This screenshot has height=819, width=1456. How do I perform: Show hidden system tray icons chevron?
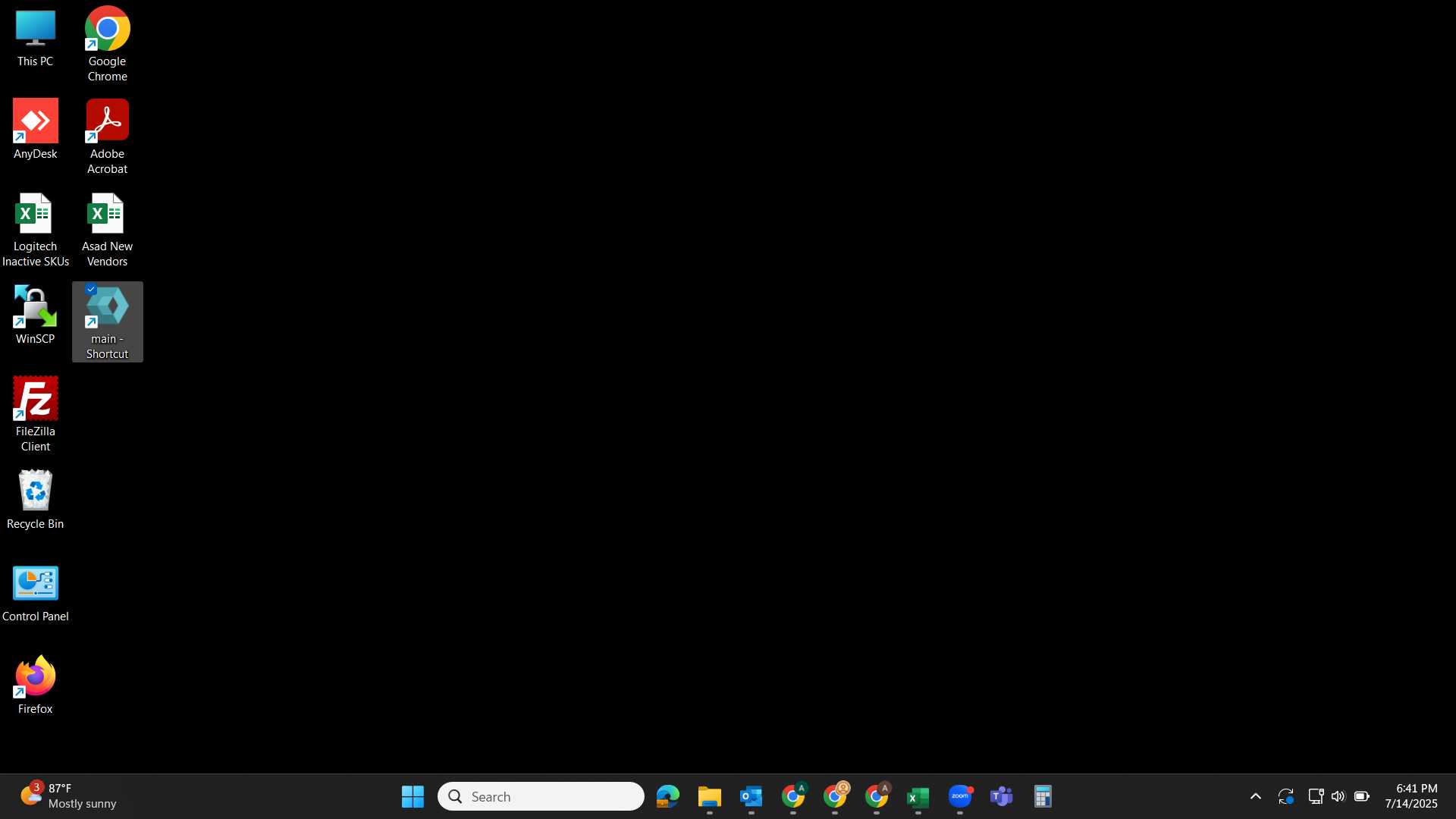[x=1256, y=796]
